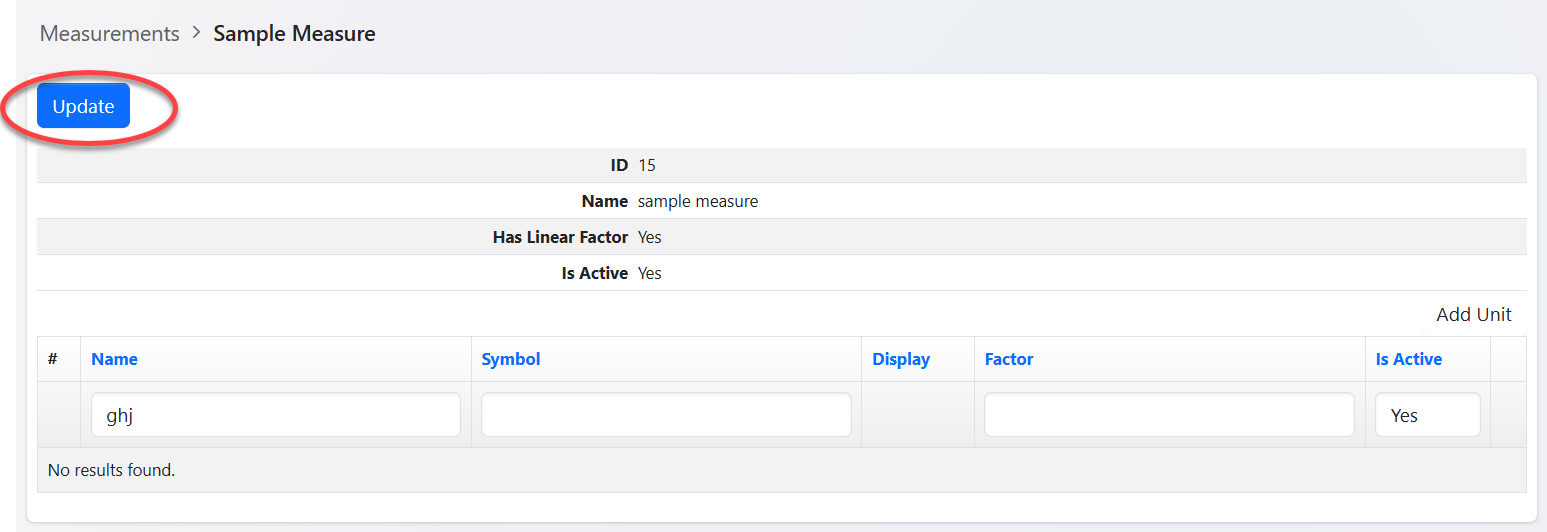Viewport: 1547px width, 532px height.
Task: Sort table by Factor column header
Action: point(1008,359)
